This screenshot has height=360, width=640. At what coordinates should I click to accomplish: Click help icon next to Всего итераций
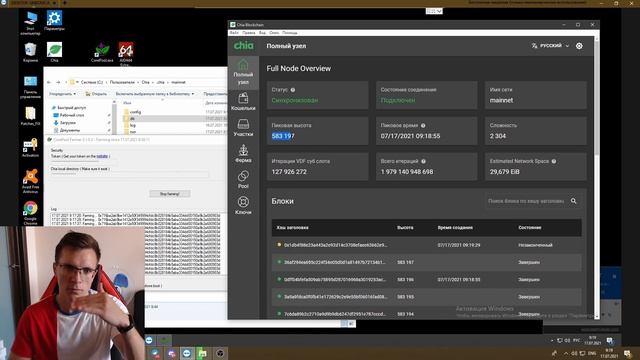(424, 161)
